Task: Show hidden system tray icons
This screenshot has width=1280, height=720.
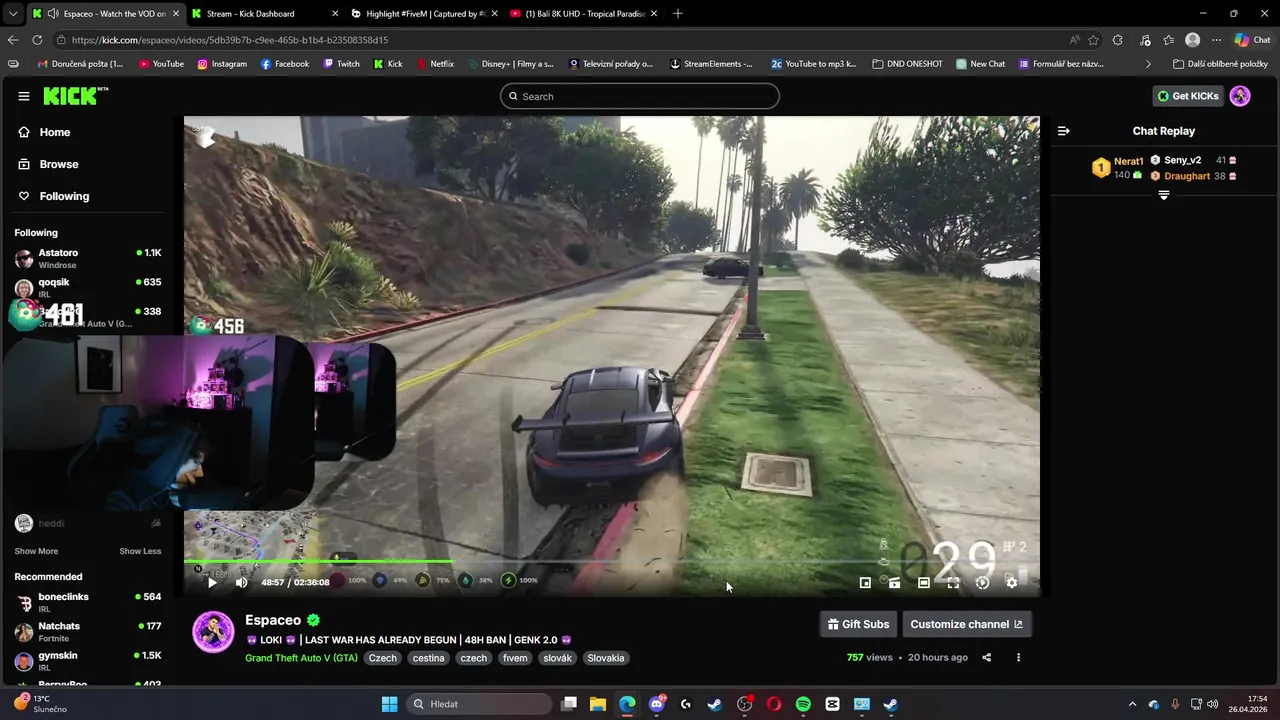Action: point(1132,704)
